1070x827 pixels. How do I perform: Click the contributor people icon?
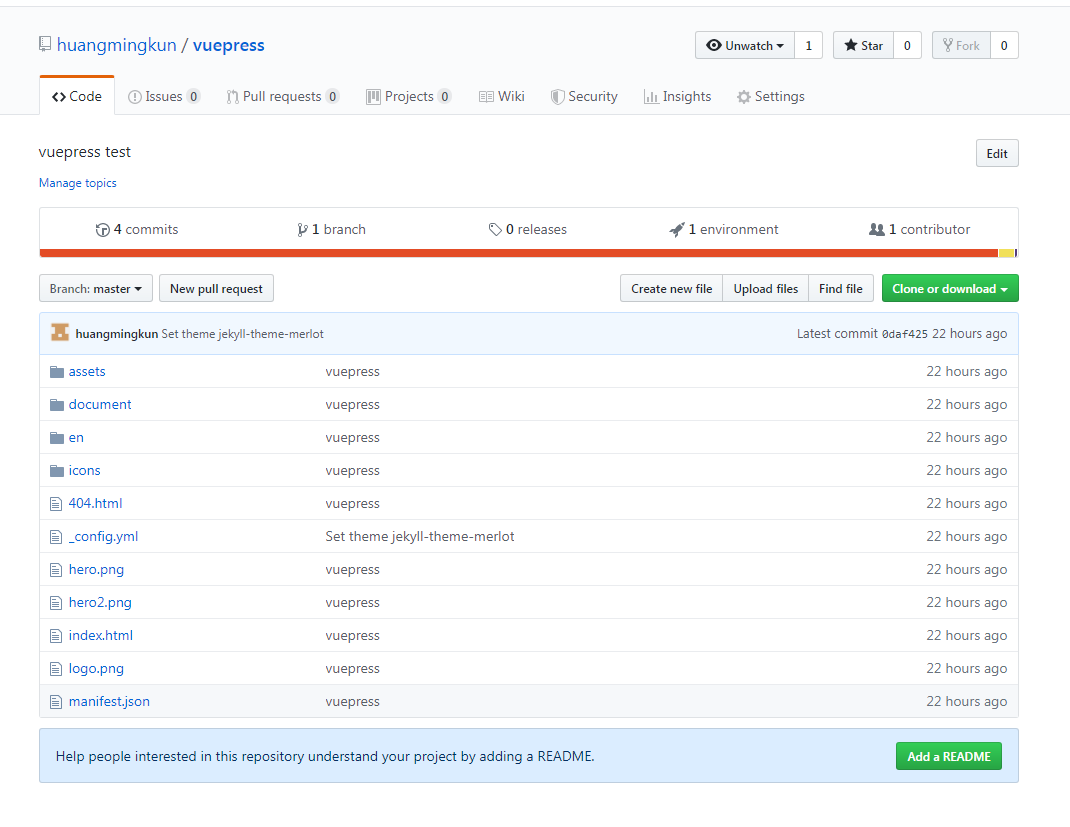click(877, 230)
